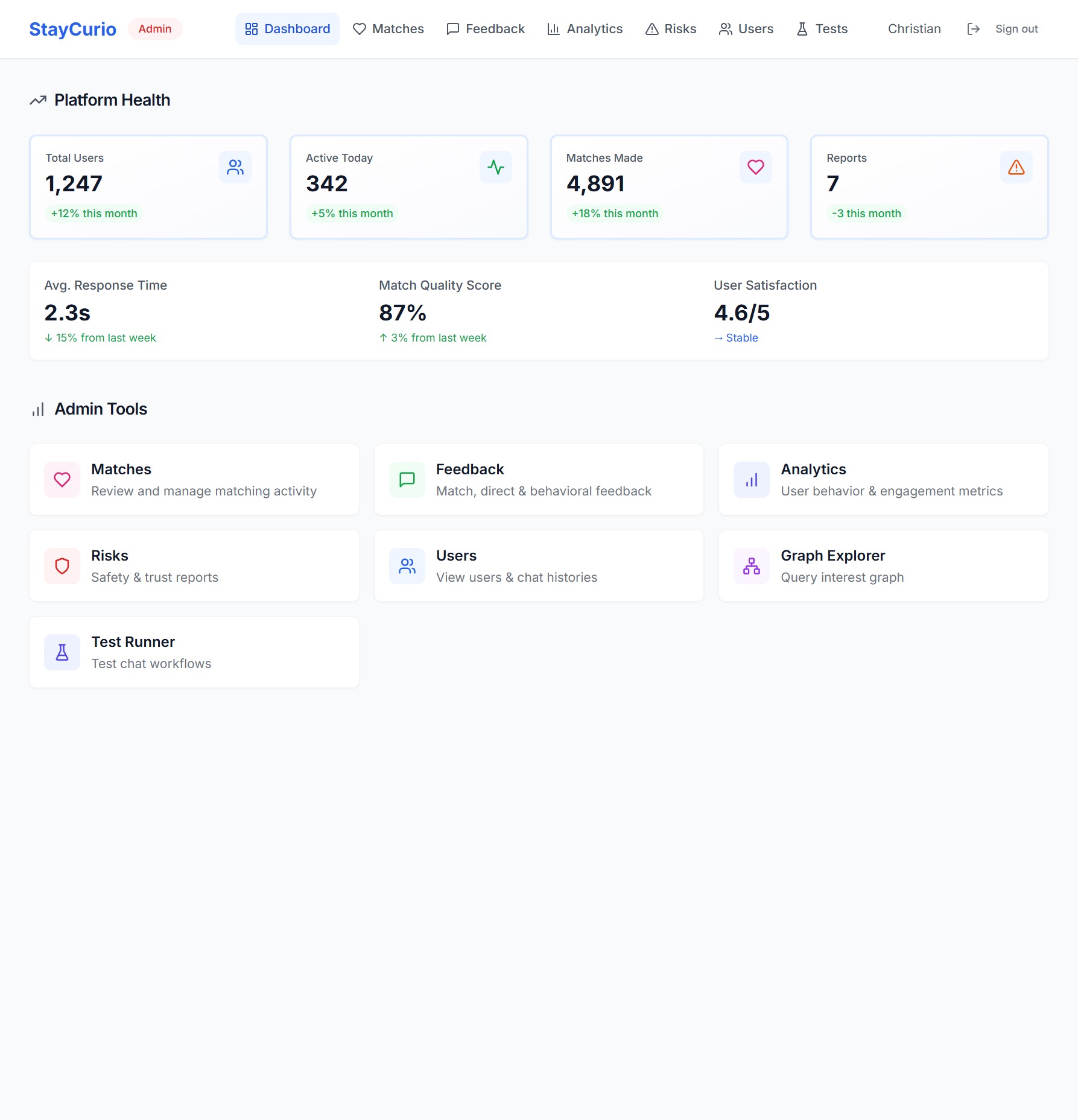Click the warning triangle icon beside Risks nav
The width and height of the screenshot is (1078, 1120).
tap(652, 29)
